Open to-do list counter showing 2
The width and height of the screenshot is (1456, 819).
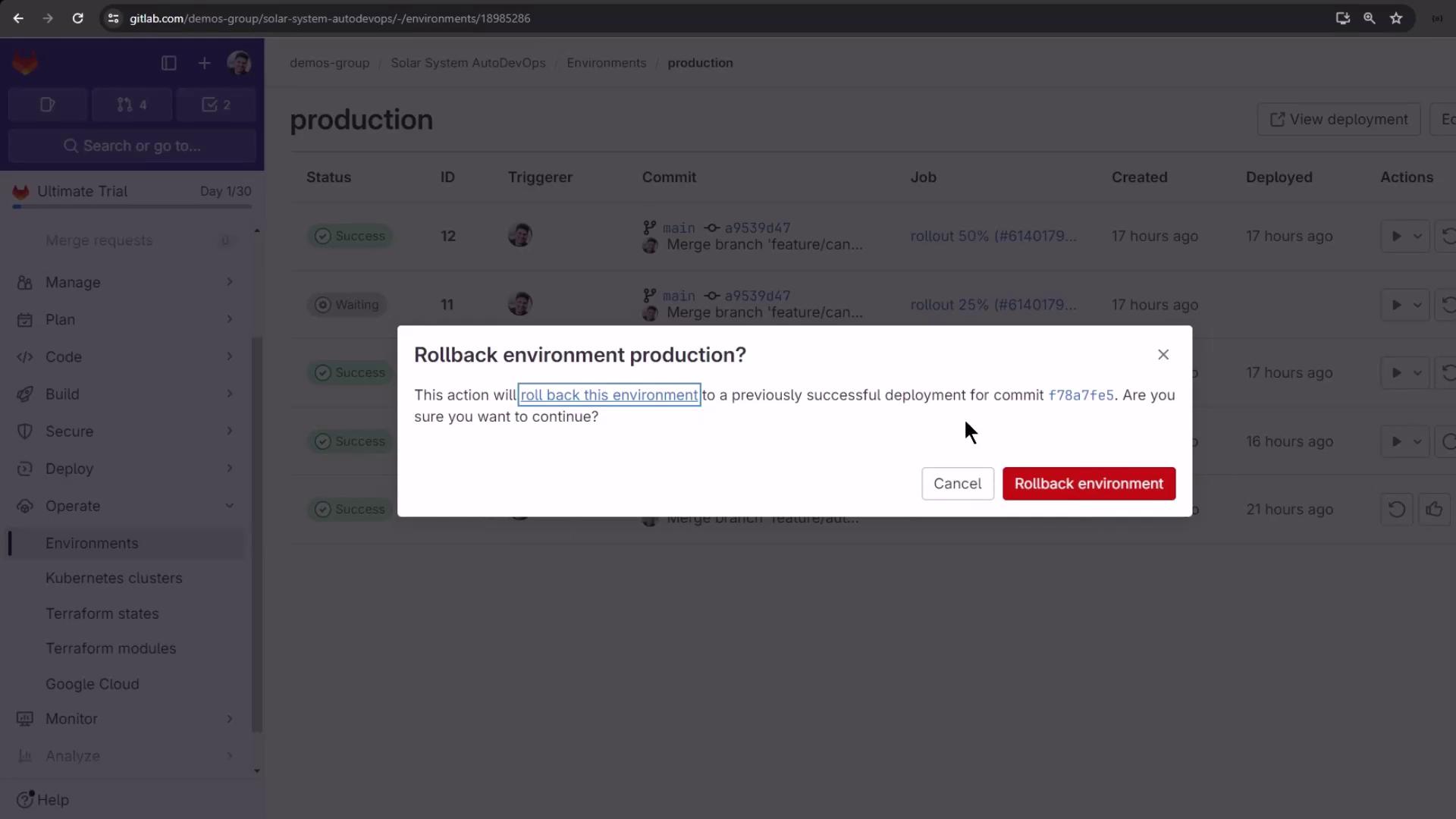216,105
